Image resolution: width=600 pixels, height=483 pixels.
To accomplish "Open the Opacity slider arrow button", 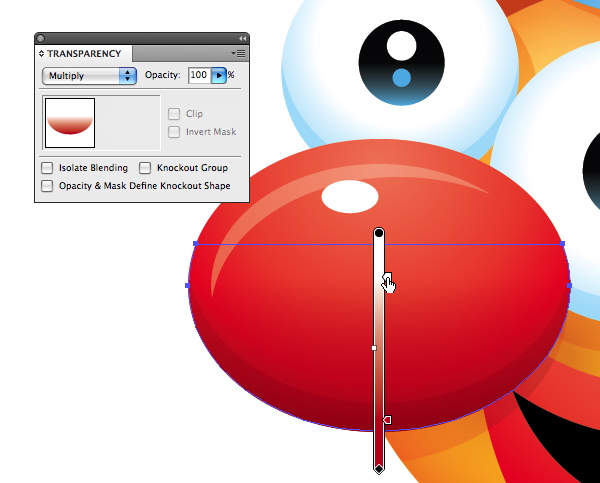I will tap(219, 75).
